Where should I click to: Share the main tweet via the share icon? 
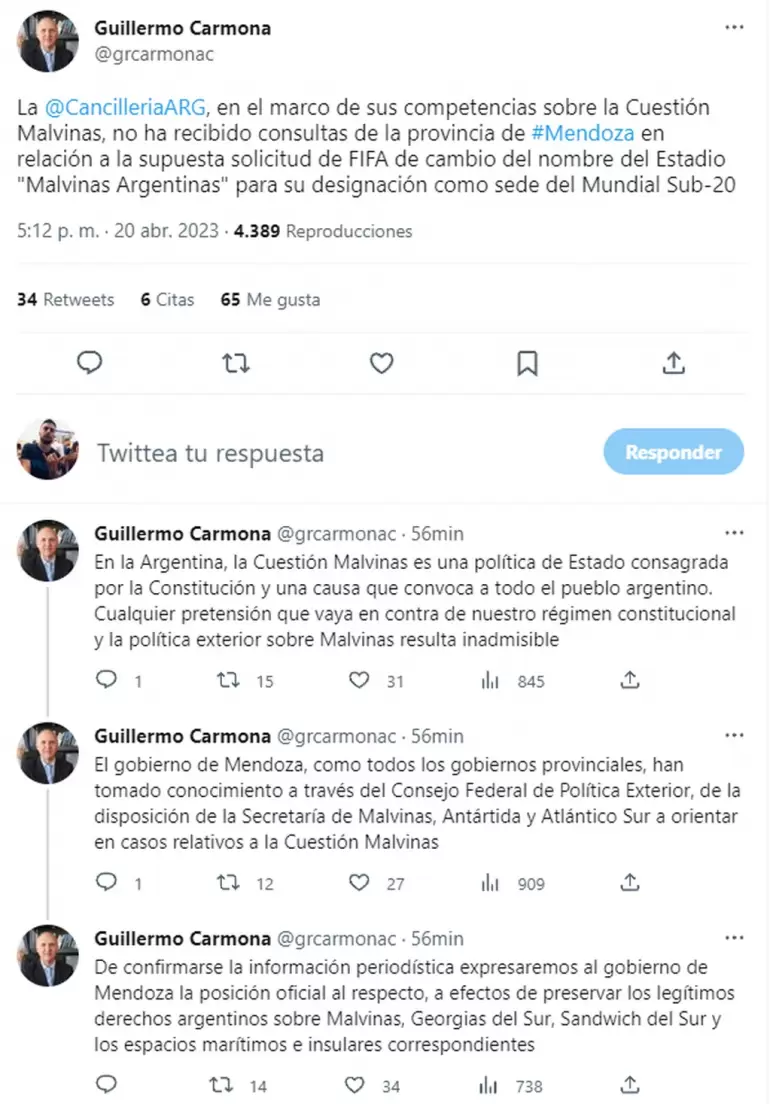[x=673, y=363]
